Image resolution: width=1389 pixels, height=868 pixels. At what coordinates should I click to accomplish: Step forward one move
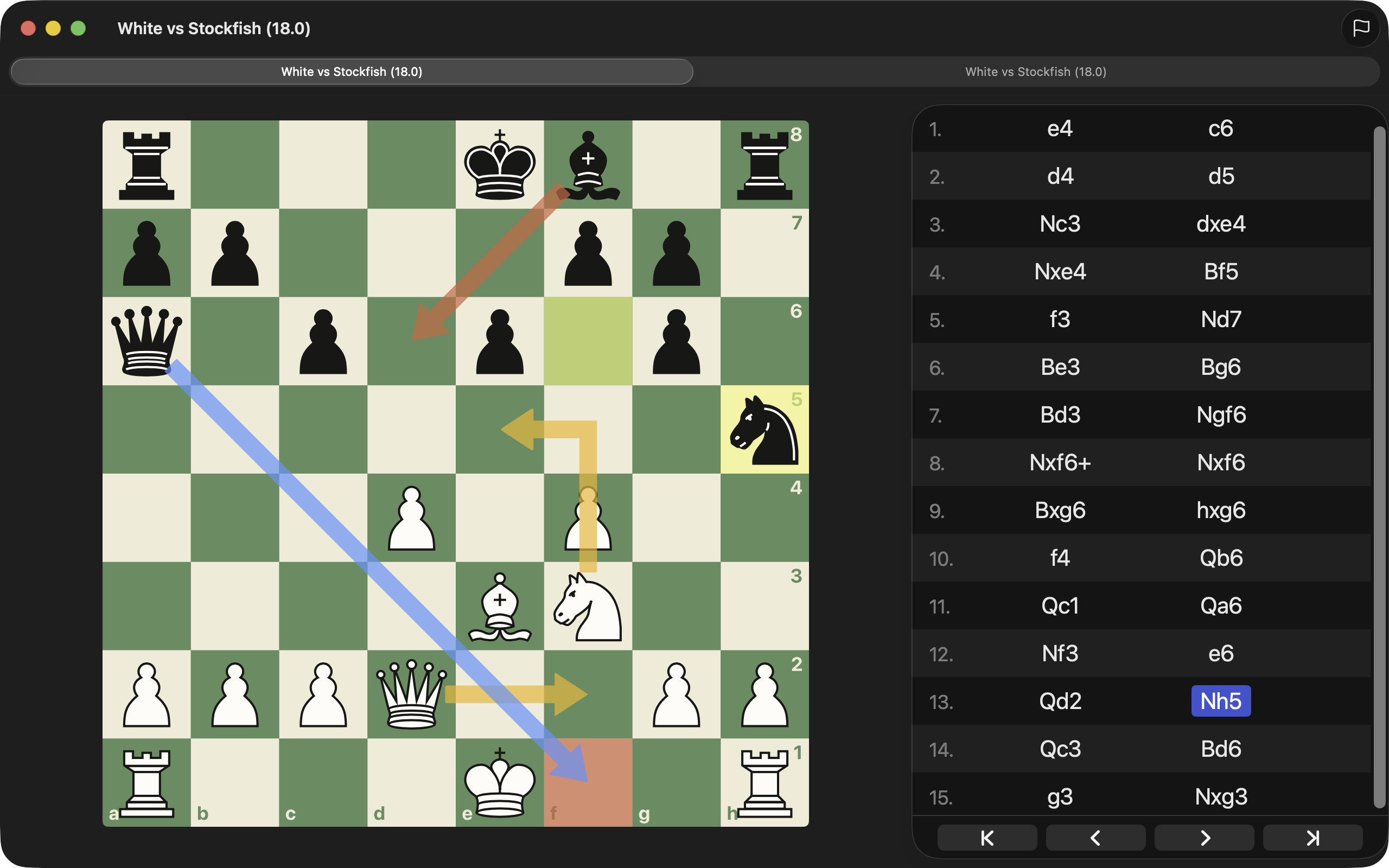coord(1203,838)
